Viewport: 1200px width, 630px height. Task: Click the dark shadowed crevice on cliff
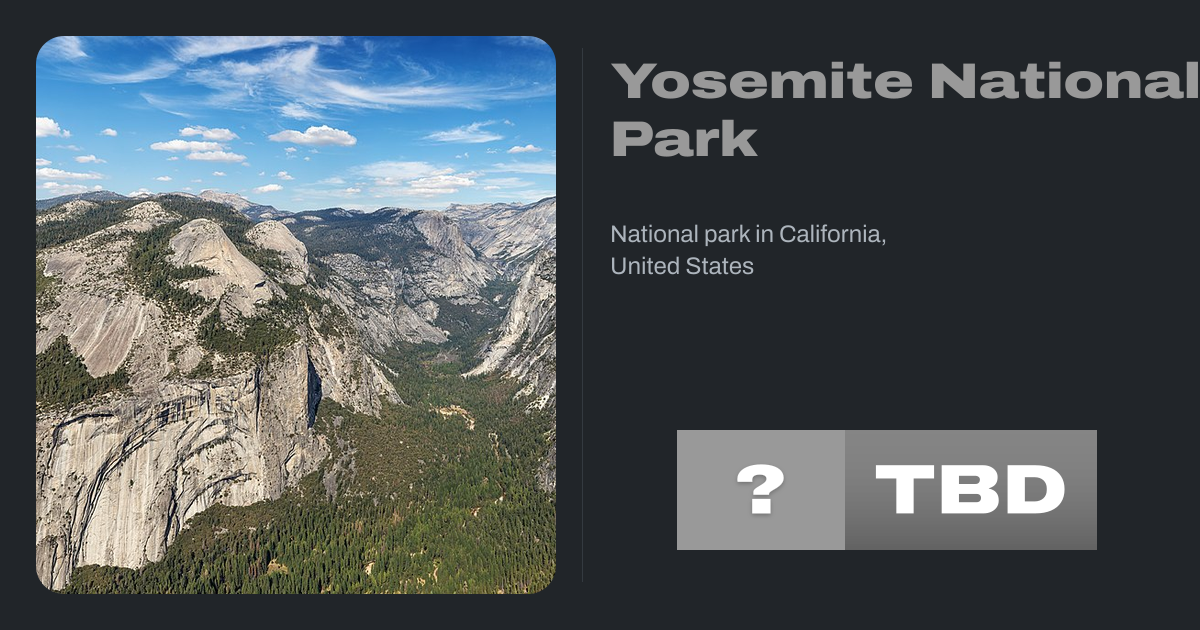coord(313,390)
